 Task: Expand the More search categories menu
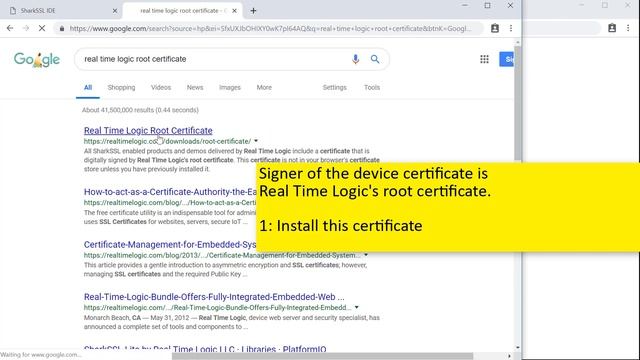pos(264,87)
